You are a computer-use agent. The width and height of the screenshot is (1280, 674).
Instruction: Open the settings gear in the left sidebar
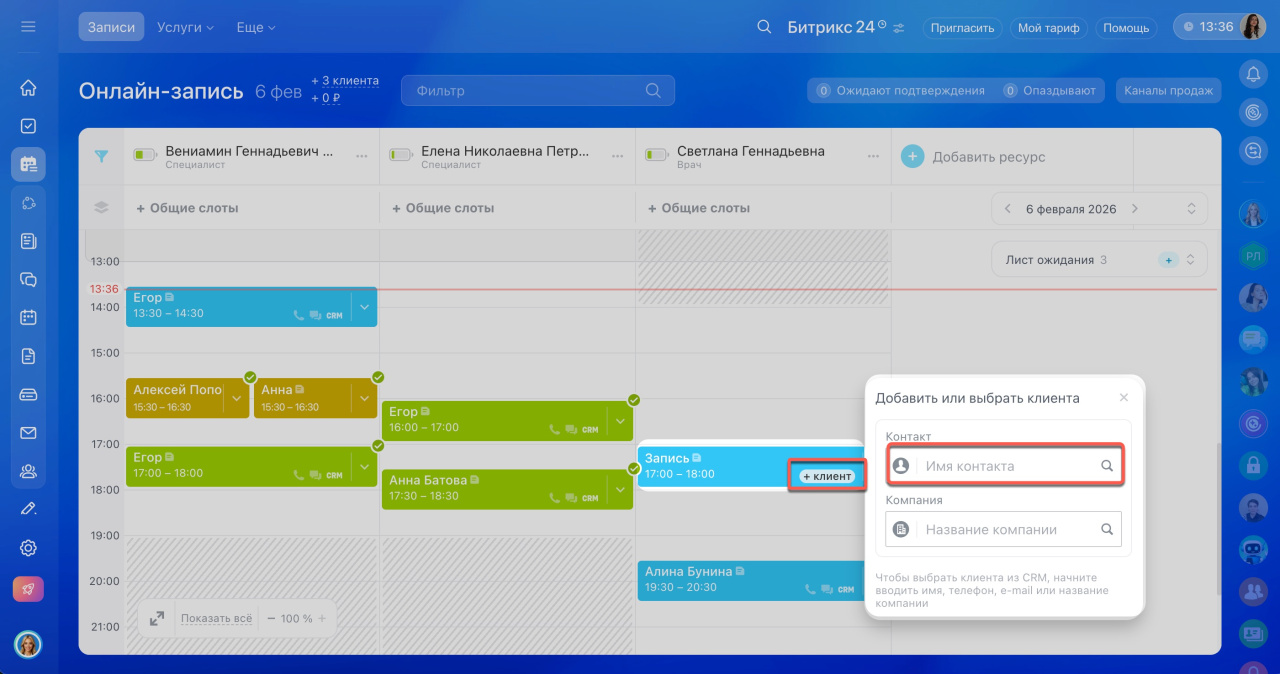(x=28, y=548)
